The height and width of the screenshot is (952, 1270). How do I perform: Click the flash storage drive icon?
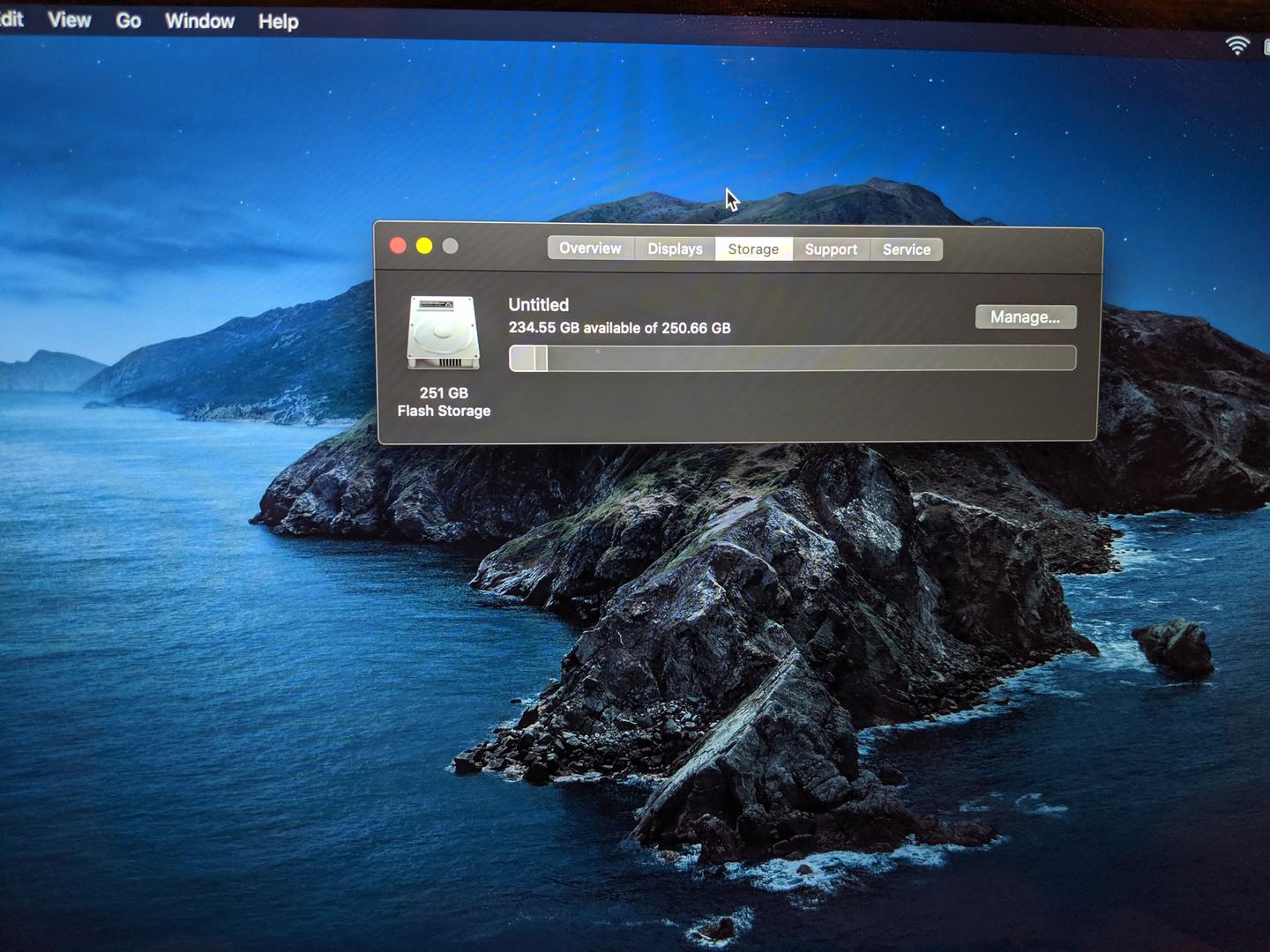(x=444, y=333)
